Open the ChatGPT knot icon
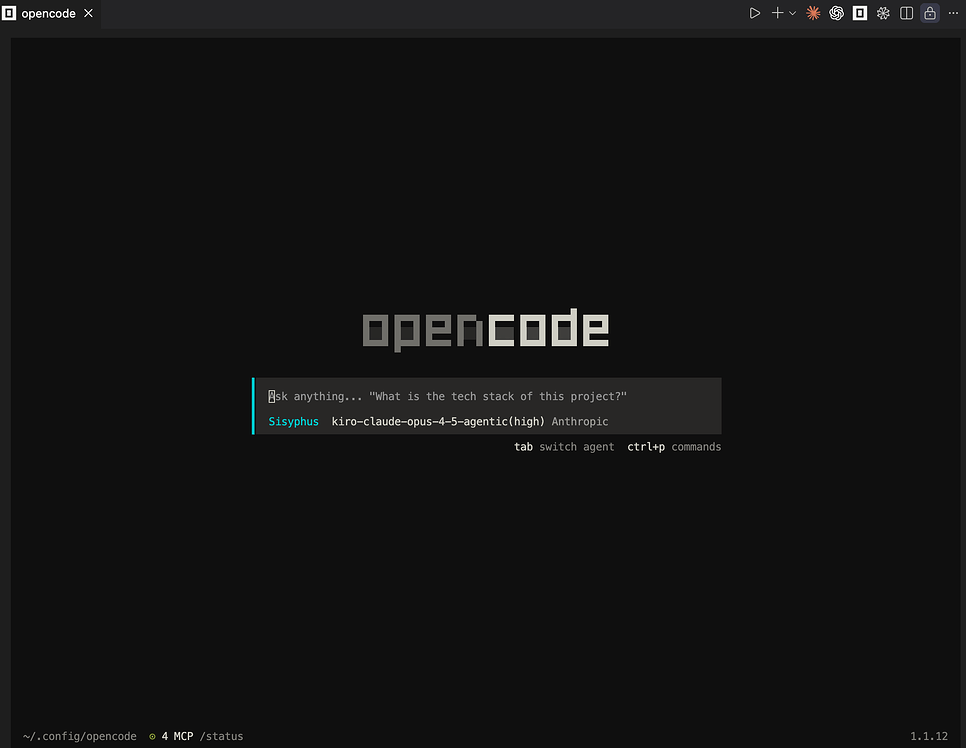 [836, 13]
